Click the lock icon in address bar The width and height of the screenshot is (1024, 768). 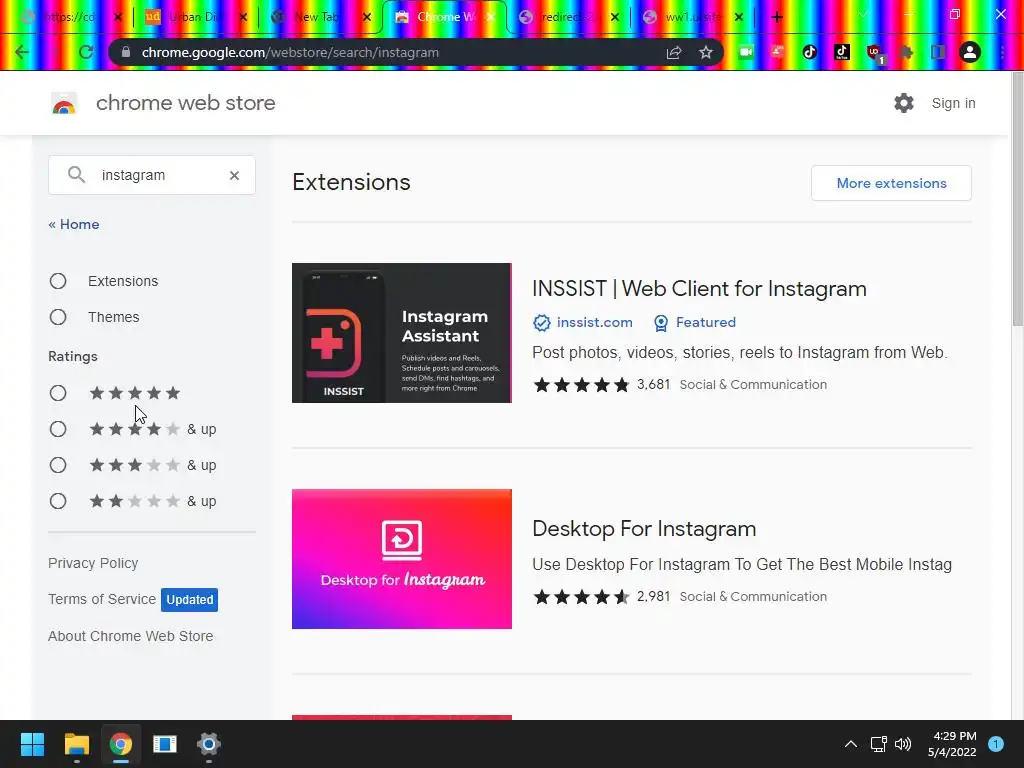(x=126, y=52)
